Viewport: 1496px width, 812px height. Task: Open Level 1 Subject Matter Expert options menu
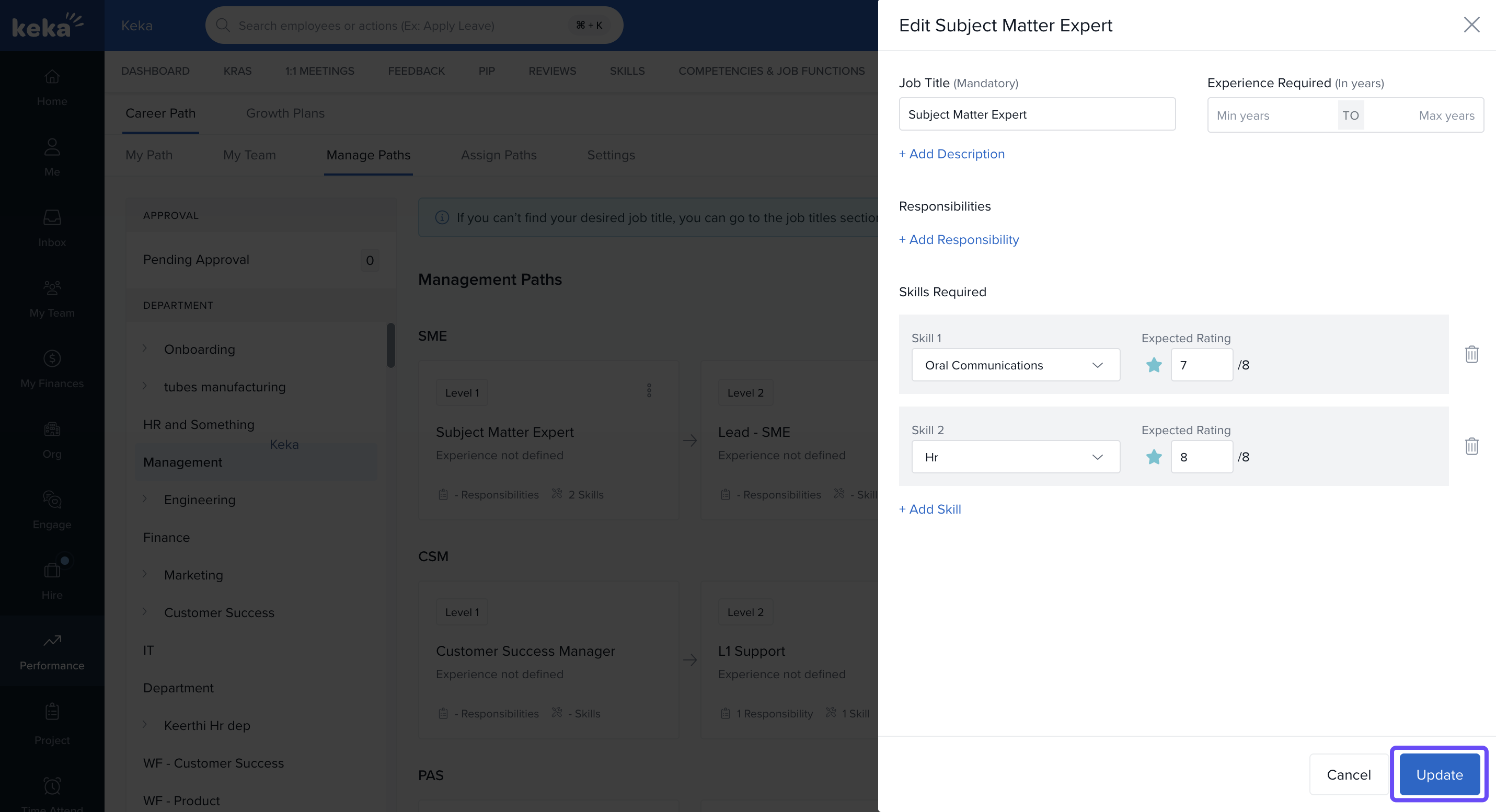(x=649, y=391)
